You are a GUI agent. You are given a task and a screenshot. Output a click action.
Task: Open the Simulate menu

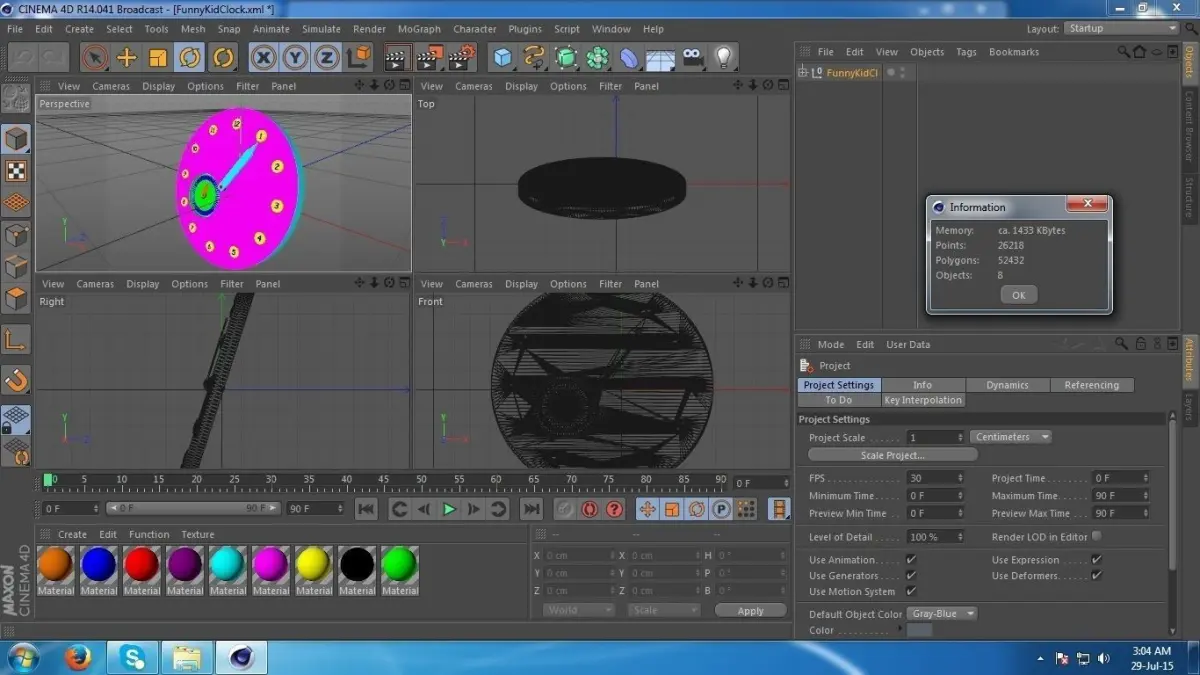321,29
